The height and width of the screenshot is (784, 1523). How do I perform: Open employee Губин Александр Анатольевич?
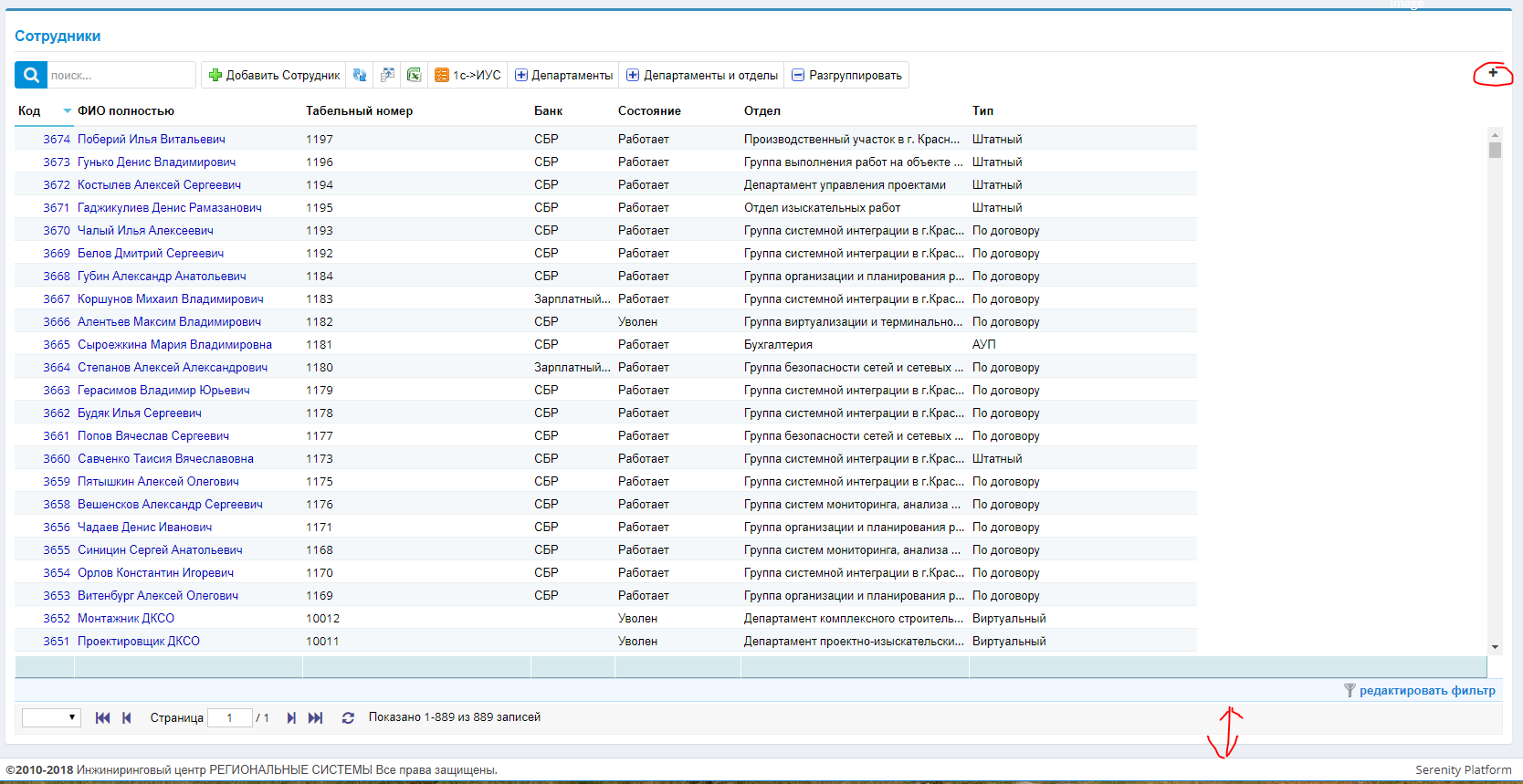click(162, 276)
